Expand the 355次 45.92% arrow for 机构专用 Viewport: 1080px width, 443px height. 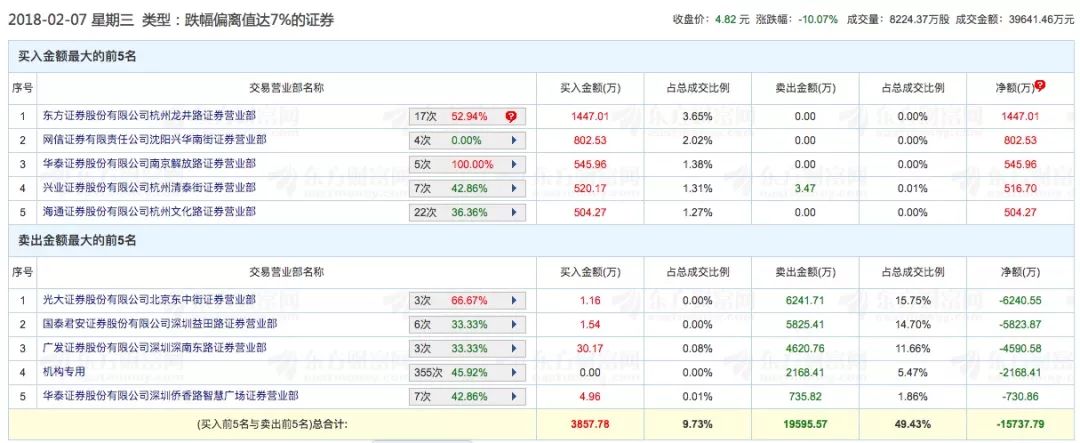coord(514,372)
